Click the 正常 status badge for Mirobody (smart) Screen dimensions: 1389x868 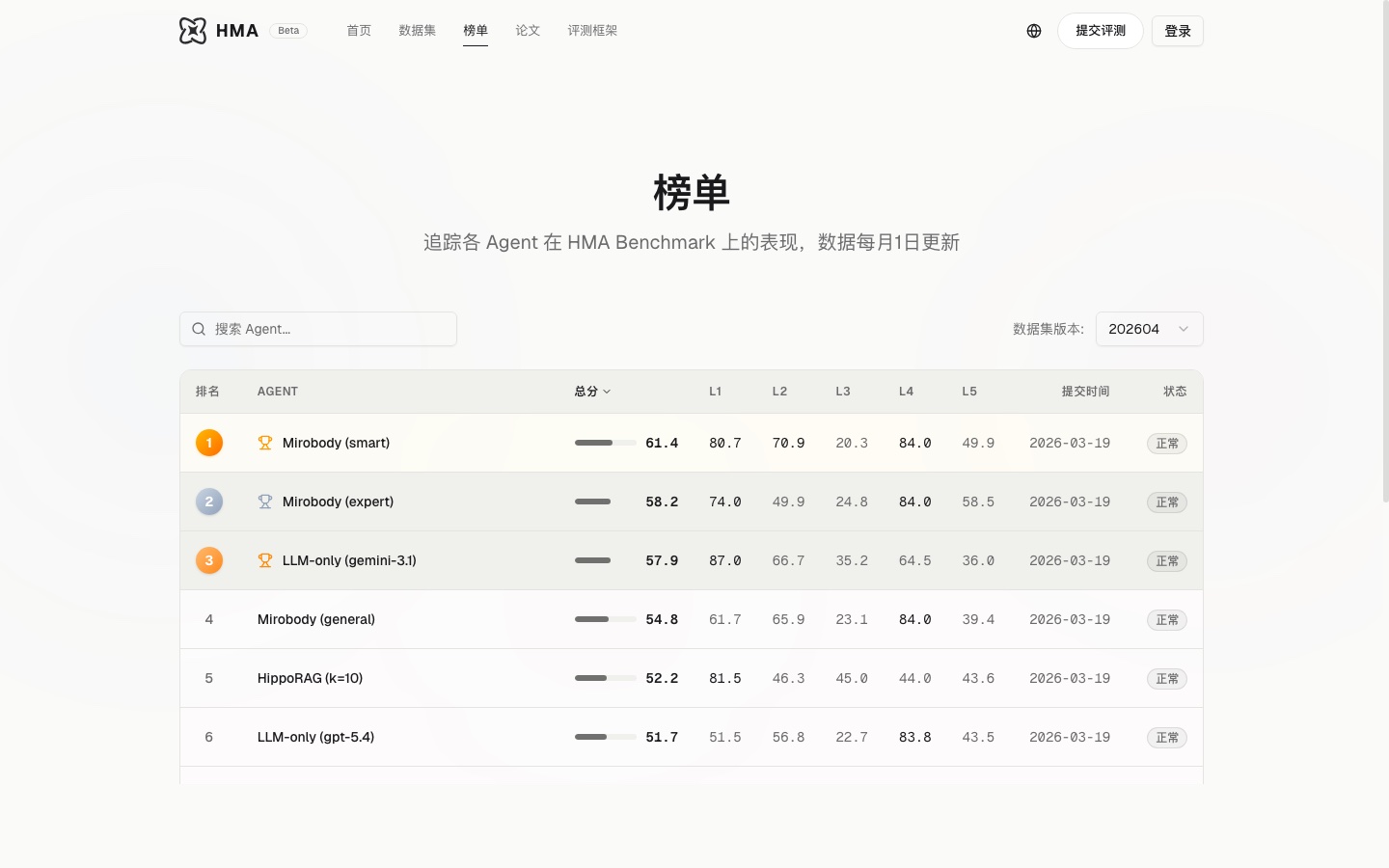1167,444
